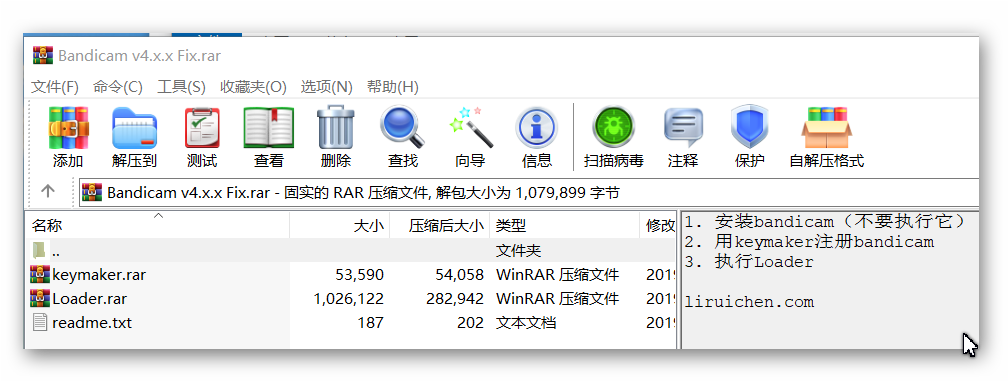Open the 选项(N) menu
This screenshot has width=1008, height=381.
click(x=327, y=87)
